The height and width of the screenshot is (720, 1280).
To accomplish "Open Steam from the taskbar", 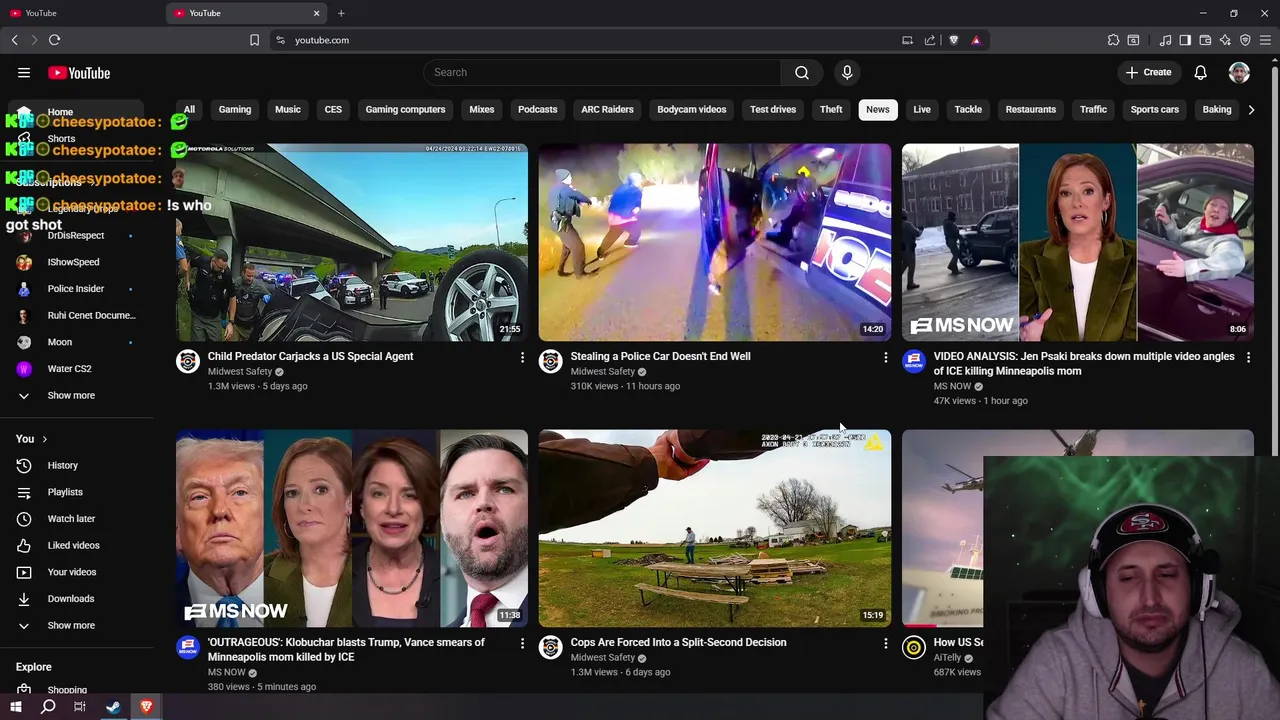I will pyautogui.click(x=113, y=707).
